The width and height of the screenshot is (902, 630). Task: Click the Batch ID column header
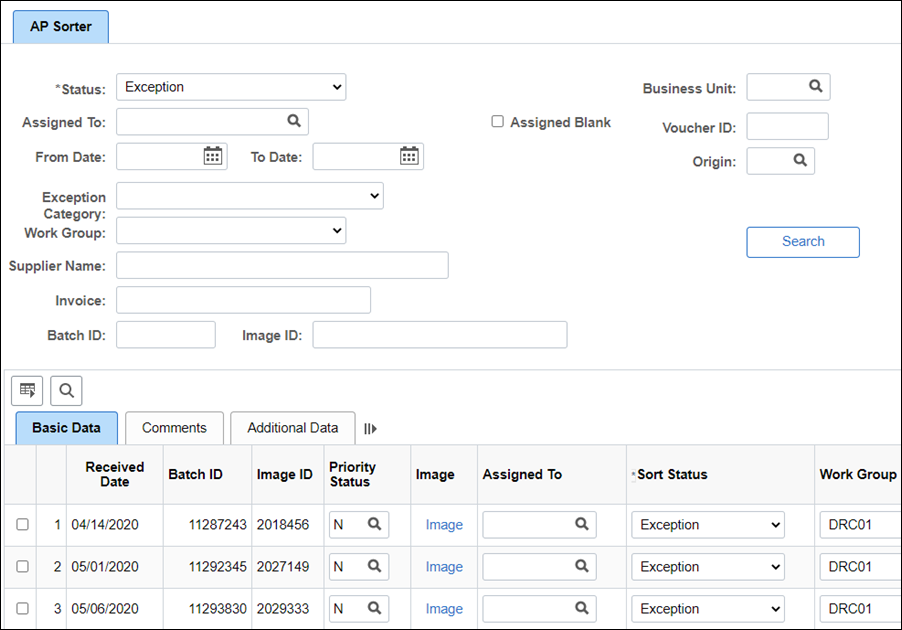click(x=196, y=475)
